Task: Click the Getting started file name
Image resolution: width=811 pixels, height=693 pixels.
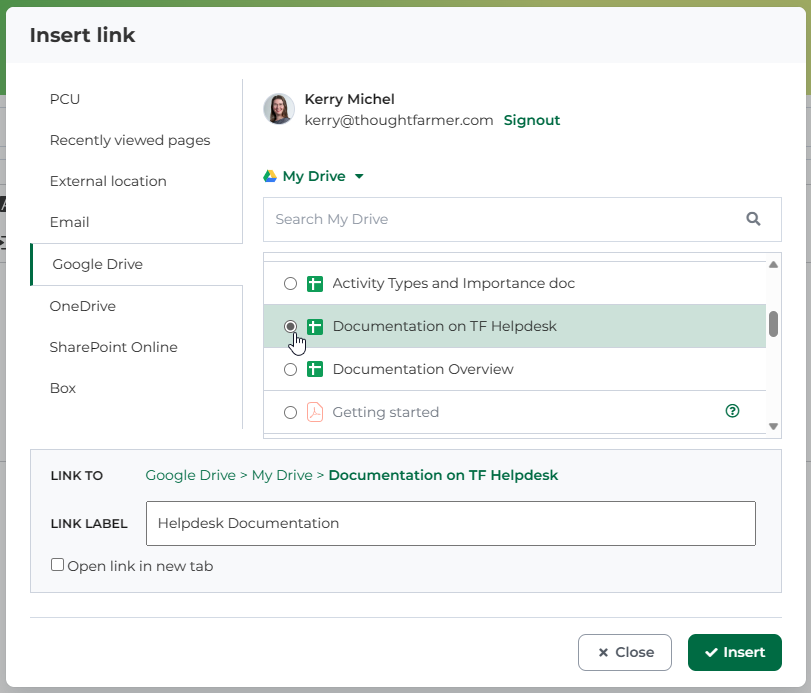Action: pos(385,412)
